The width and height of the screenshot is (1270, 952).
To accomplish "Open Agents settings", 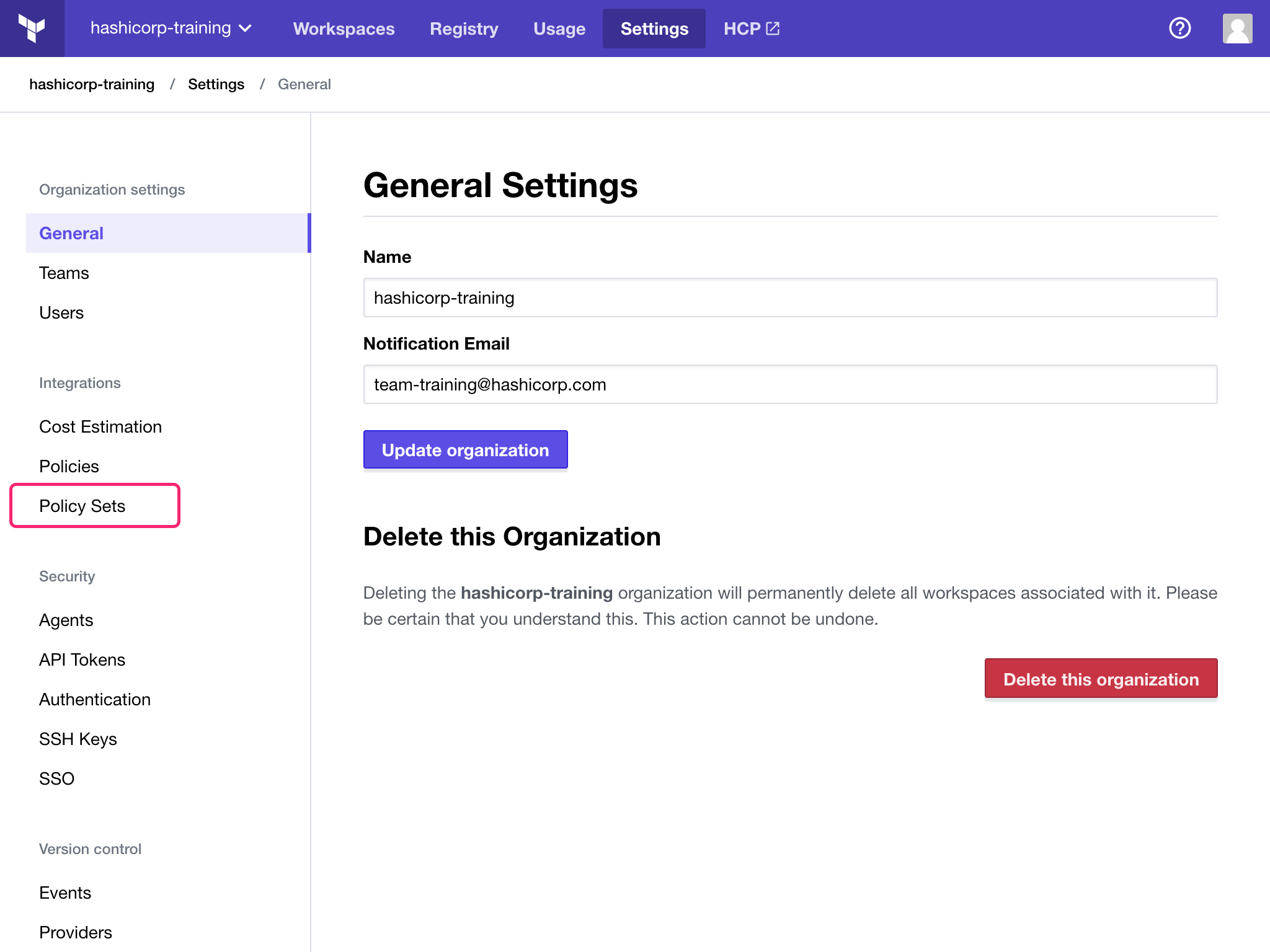I will (66, 620).
